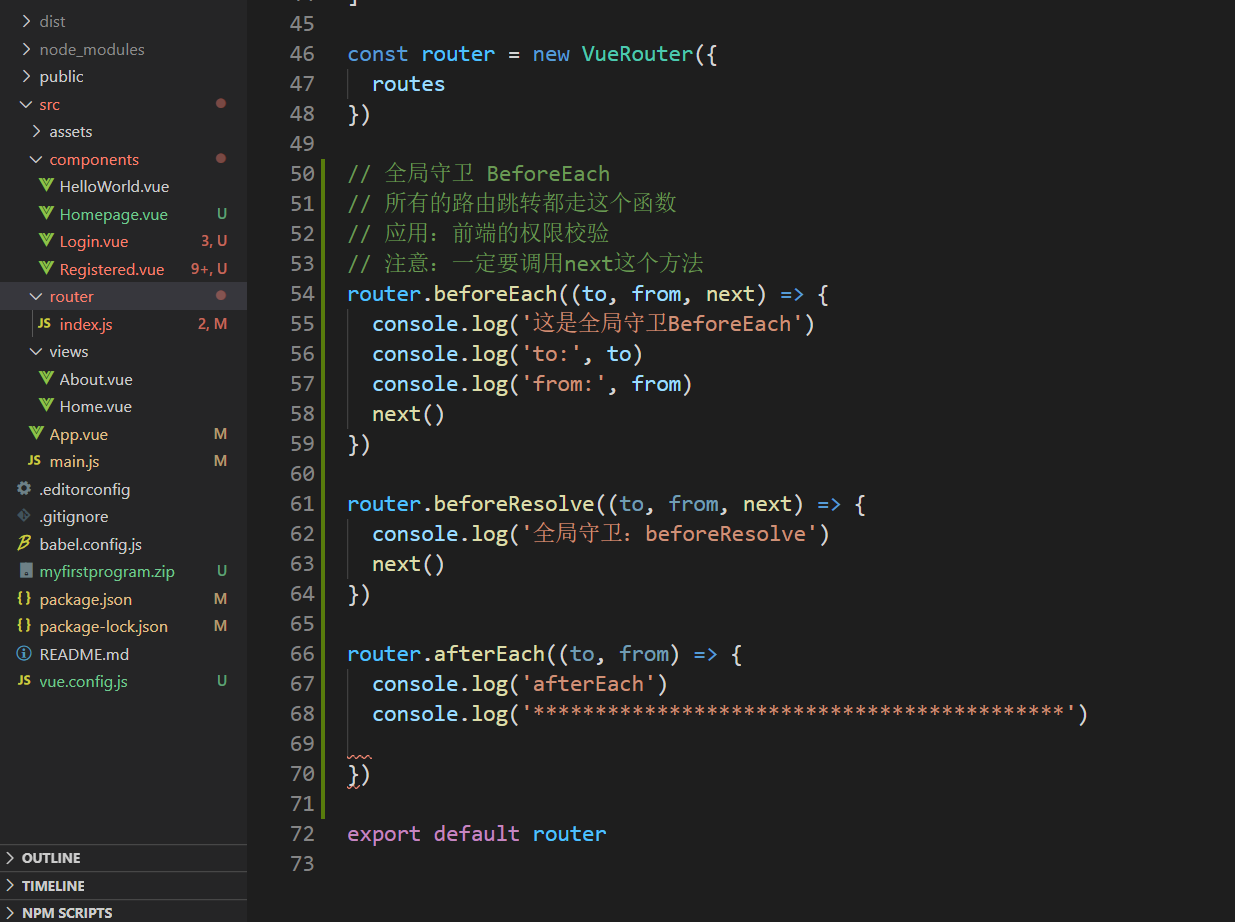Click the git icon beside .gitignore

(x=24, y=516)
